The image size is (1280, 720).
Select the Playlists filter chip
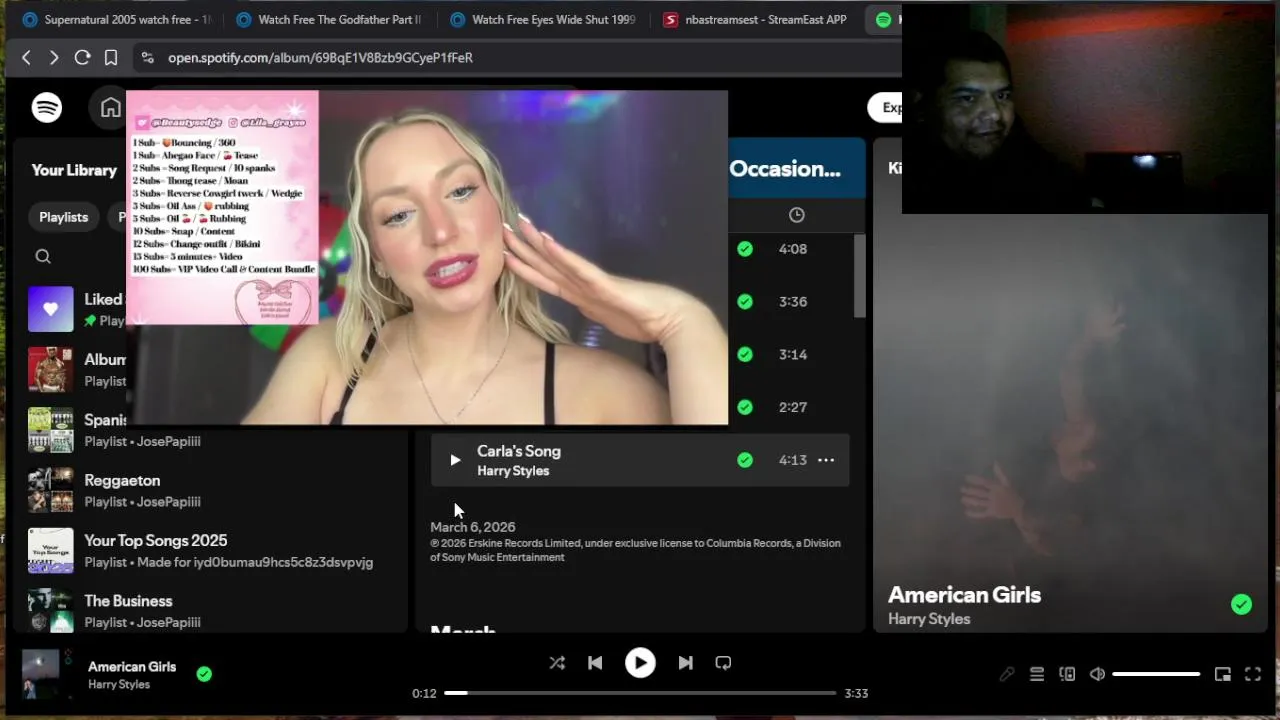(x=64, y=217)
